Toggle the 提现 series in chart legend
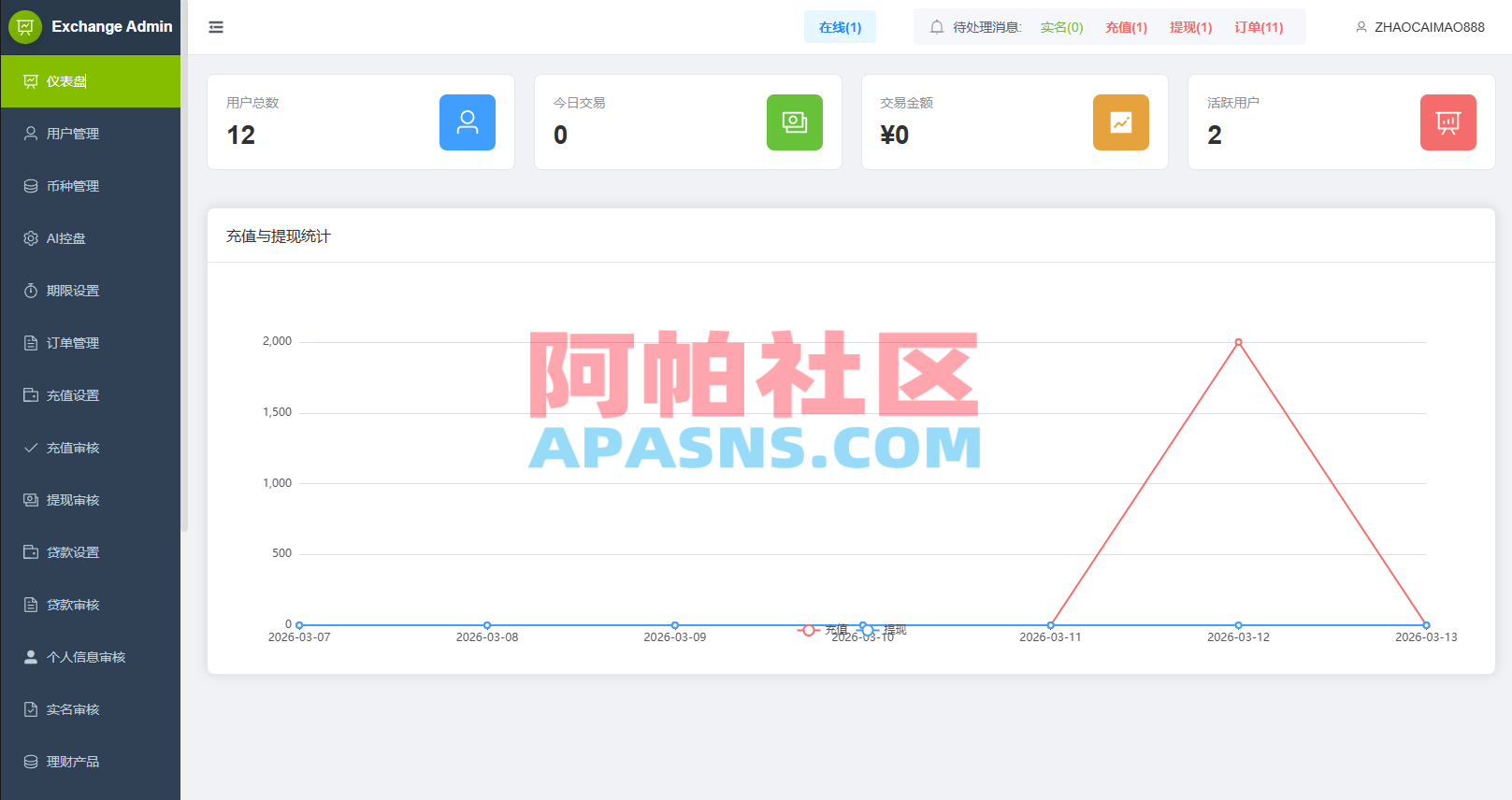The height and width of the screenshot is (800, 1512). (x=882, y=630)
